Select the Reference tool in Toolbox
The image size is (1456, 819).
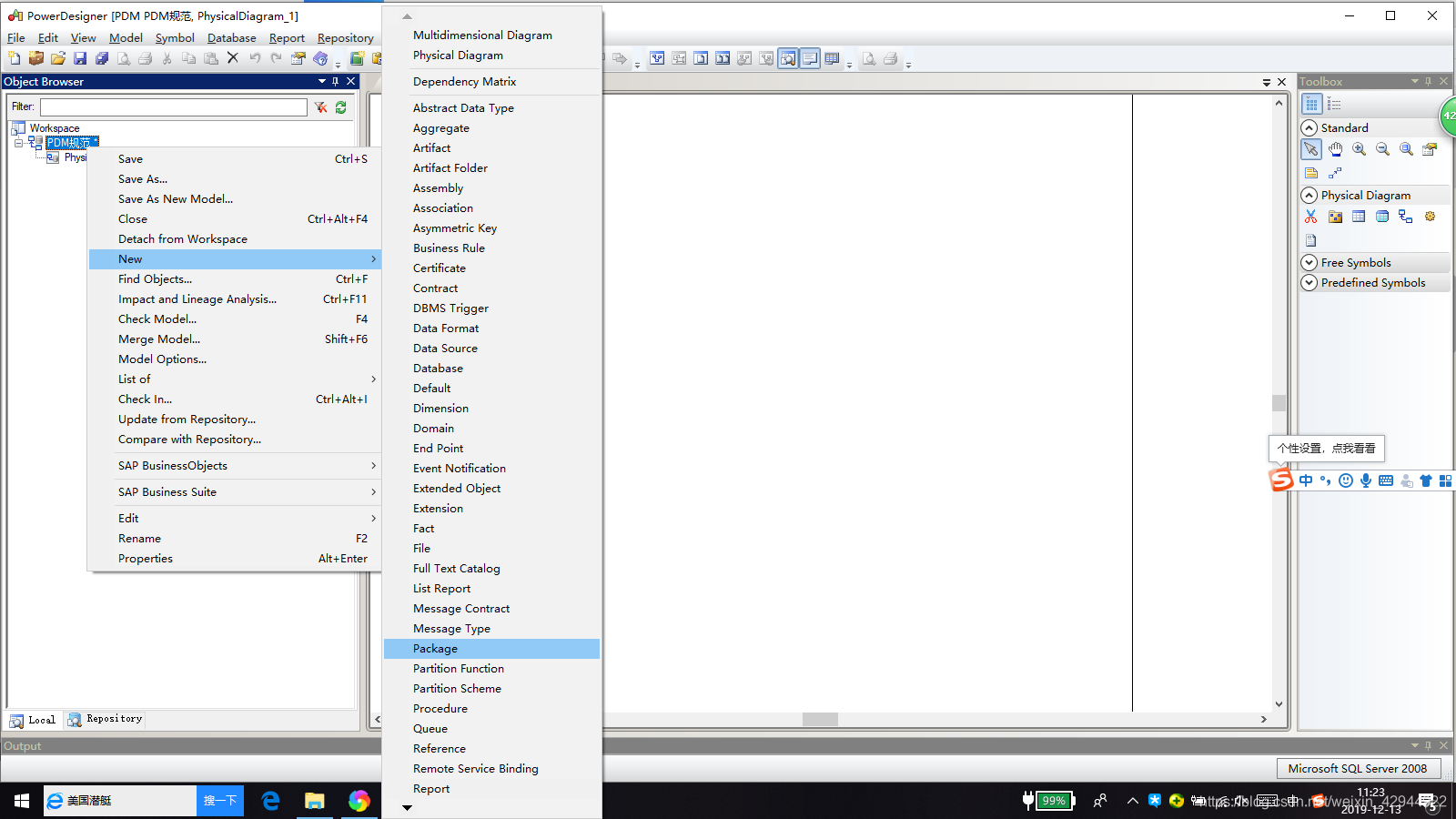pyautogui.click(x=1406, y=217)
